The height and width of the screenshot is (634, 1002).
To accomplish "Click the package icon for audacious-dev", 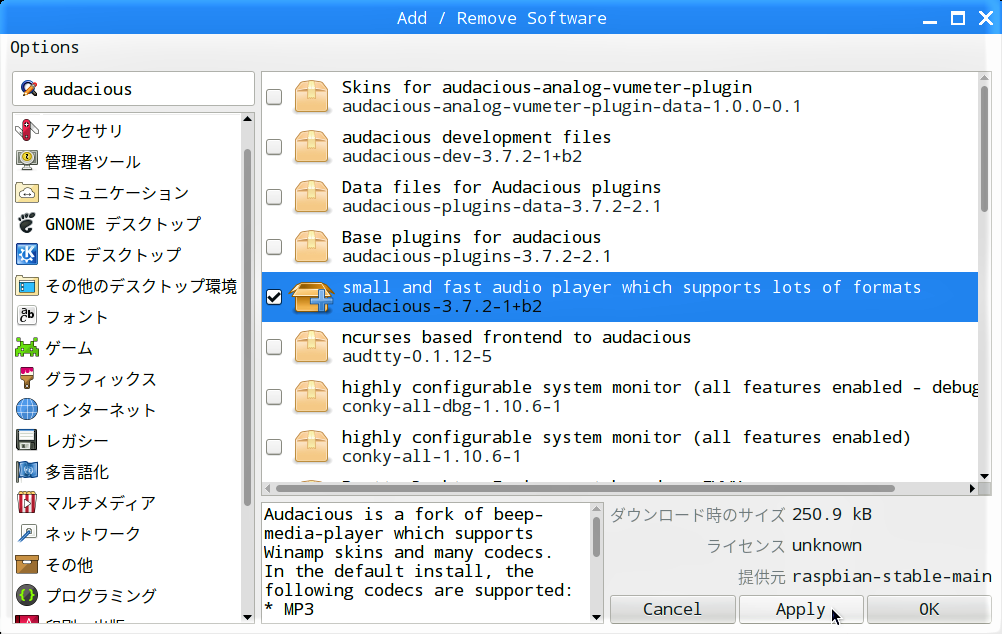I will (311, 146).
